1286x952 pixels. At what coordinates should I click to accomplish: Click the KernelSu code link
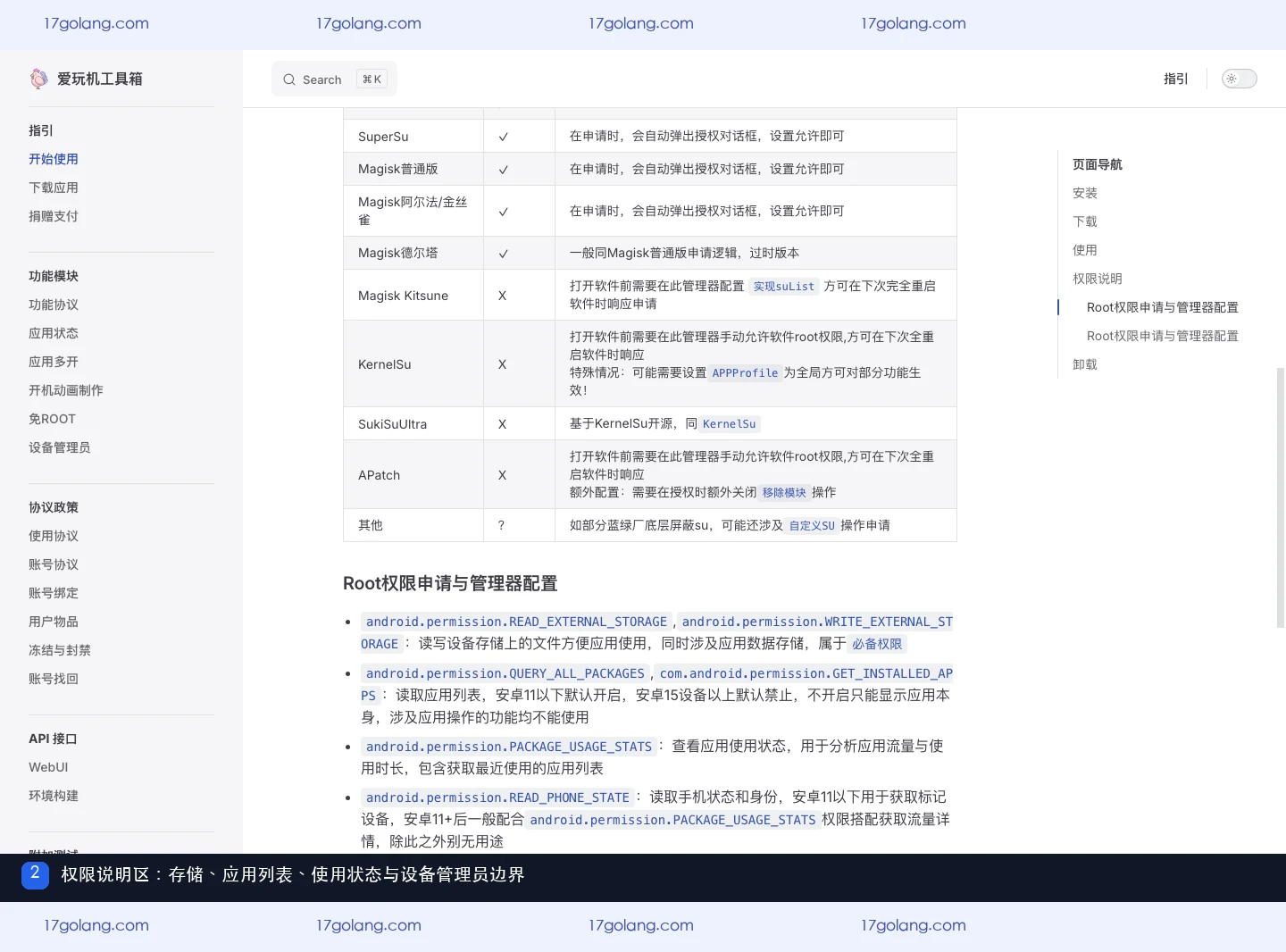[729, 424]
